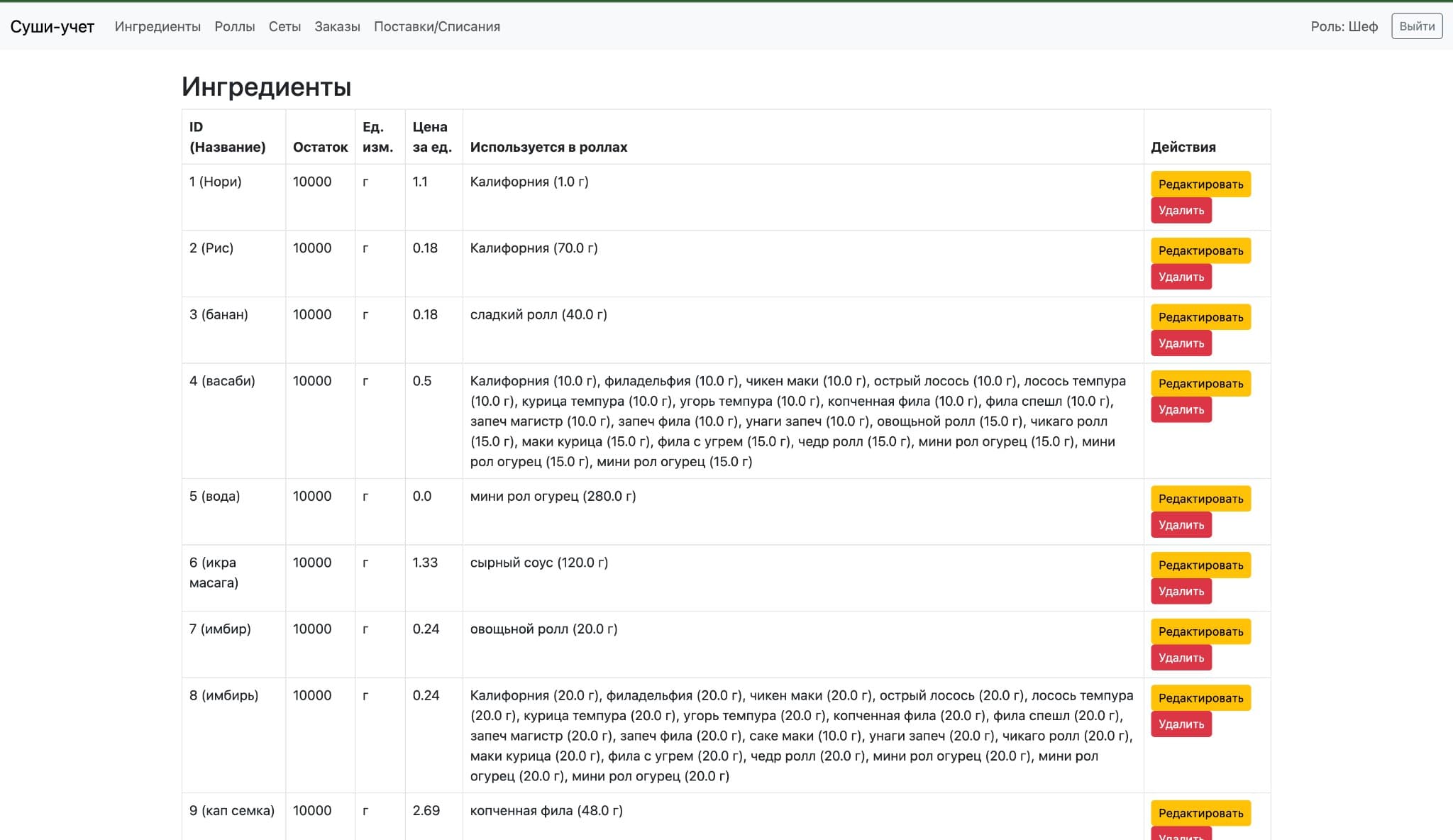This screenshot has width=1453, height=840.
Task: Delete the имбирь ingredient
Action: [1181, 724]
